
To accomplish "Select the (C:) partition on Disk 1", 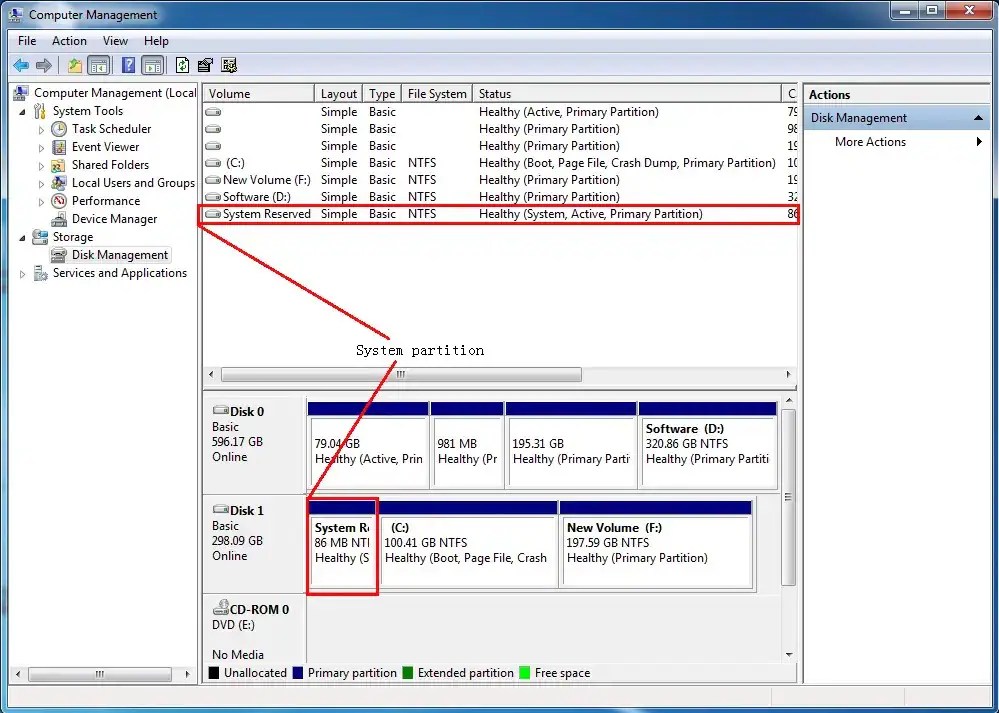I will click(x=468, y=545).
